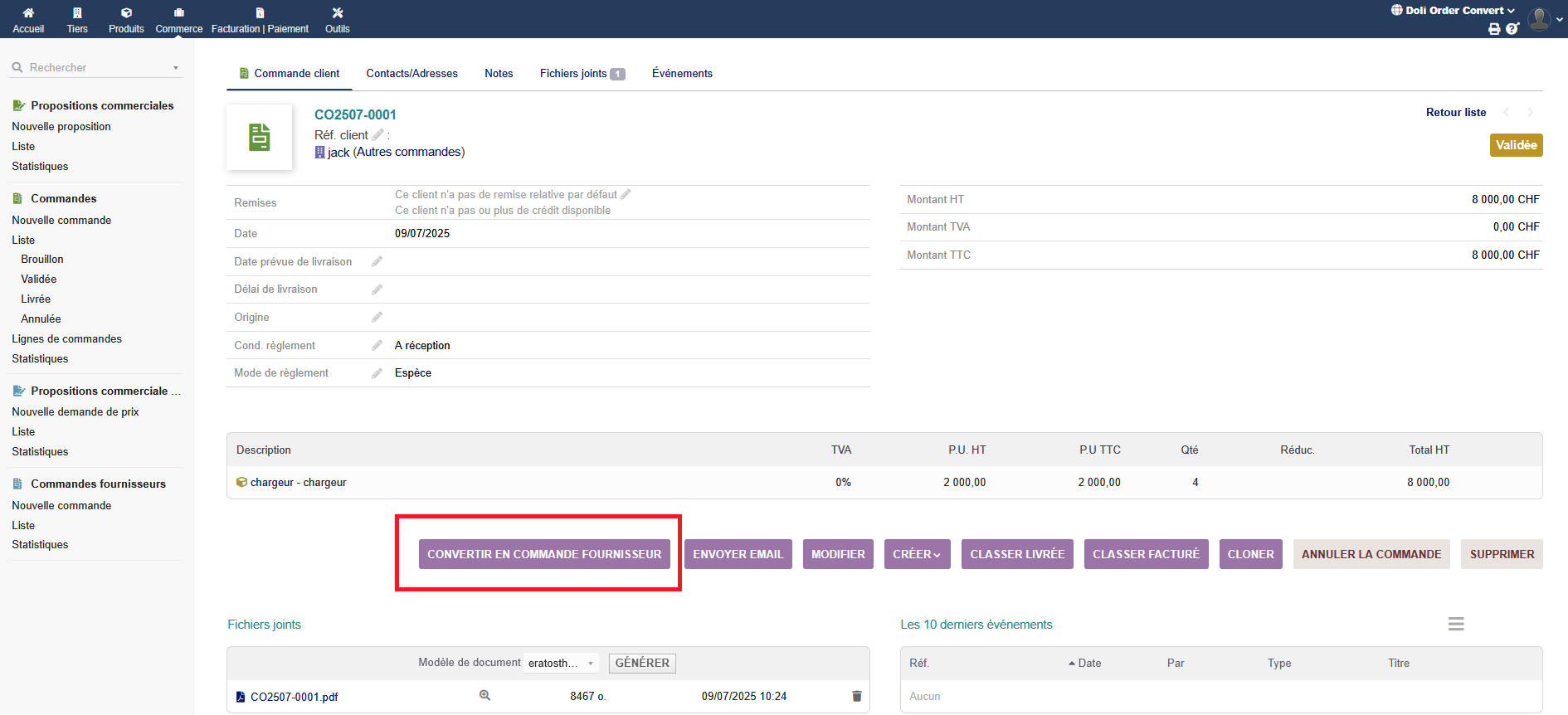Click the pencil icon next to Réf. client
The height and width of the screenshot is (715, 1568).
point(377,135)
